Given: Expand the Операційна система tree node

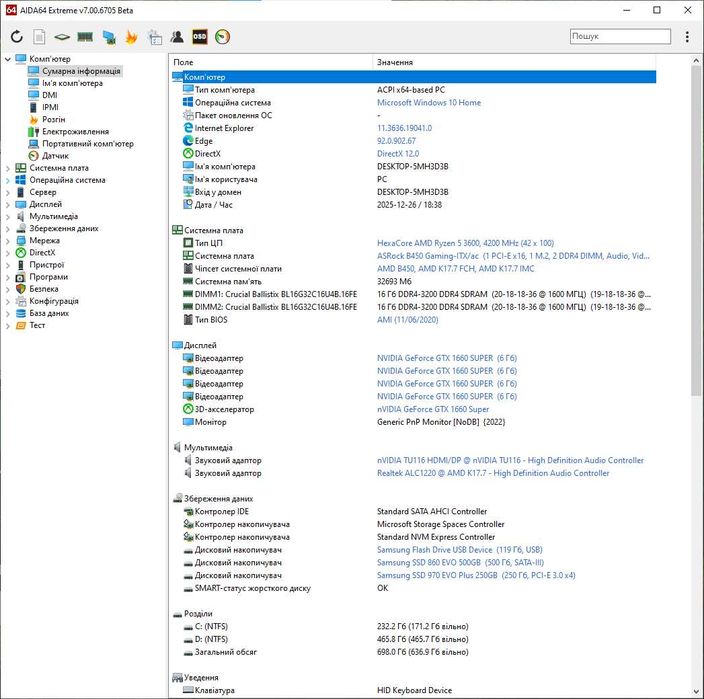Looking at the screenshot, I should pyautogui.click(x=8, y=180).
